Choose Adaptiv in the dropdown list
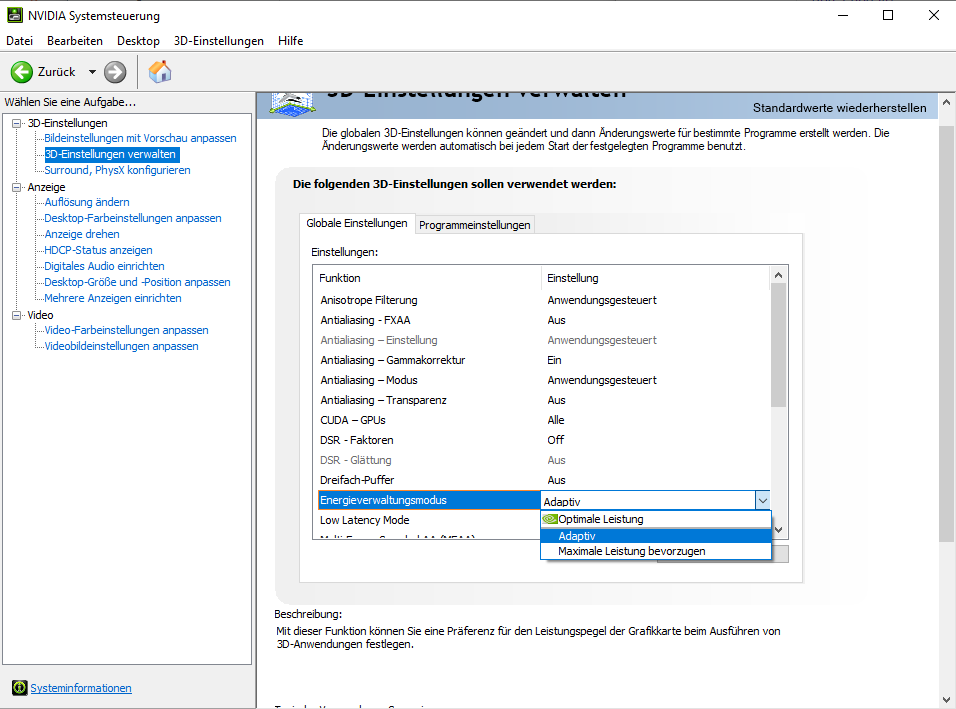 (x=656, y=536)
